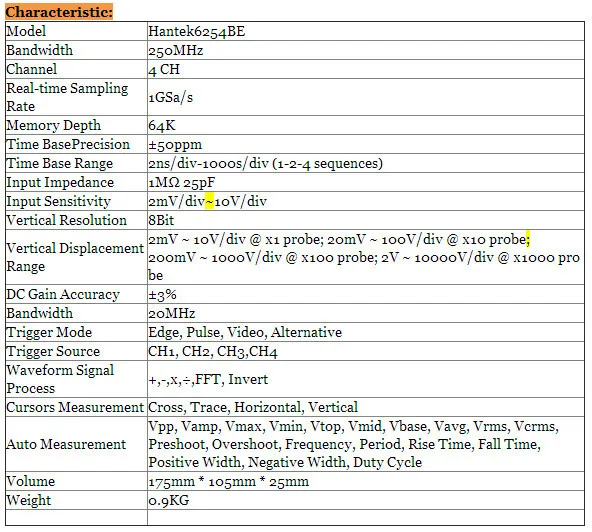Viewport: 592px width, 532px height.
Task: Click the '64K' value
Action: pos(162,125)
